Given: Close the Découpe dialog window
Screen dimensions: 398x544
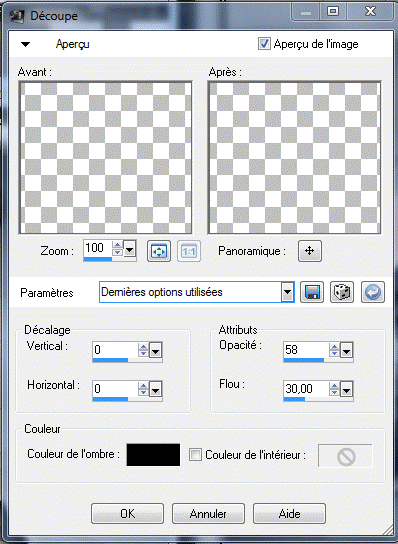Looking at the screenshot, I should tap(370, 11).
